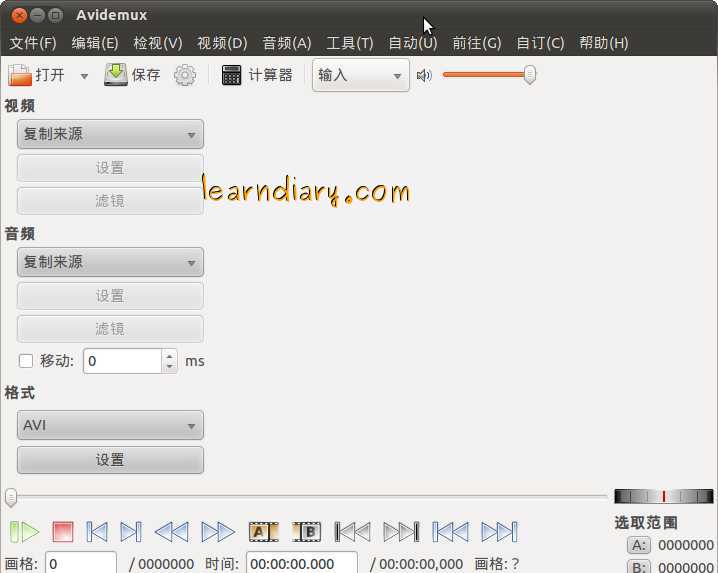
Task: Open the 前往(G) menu
Action: (477, 43)
